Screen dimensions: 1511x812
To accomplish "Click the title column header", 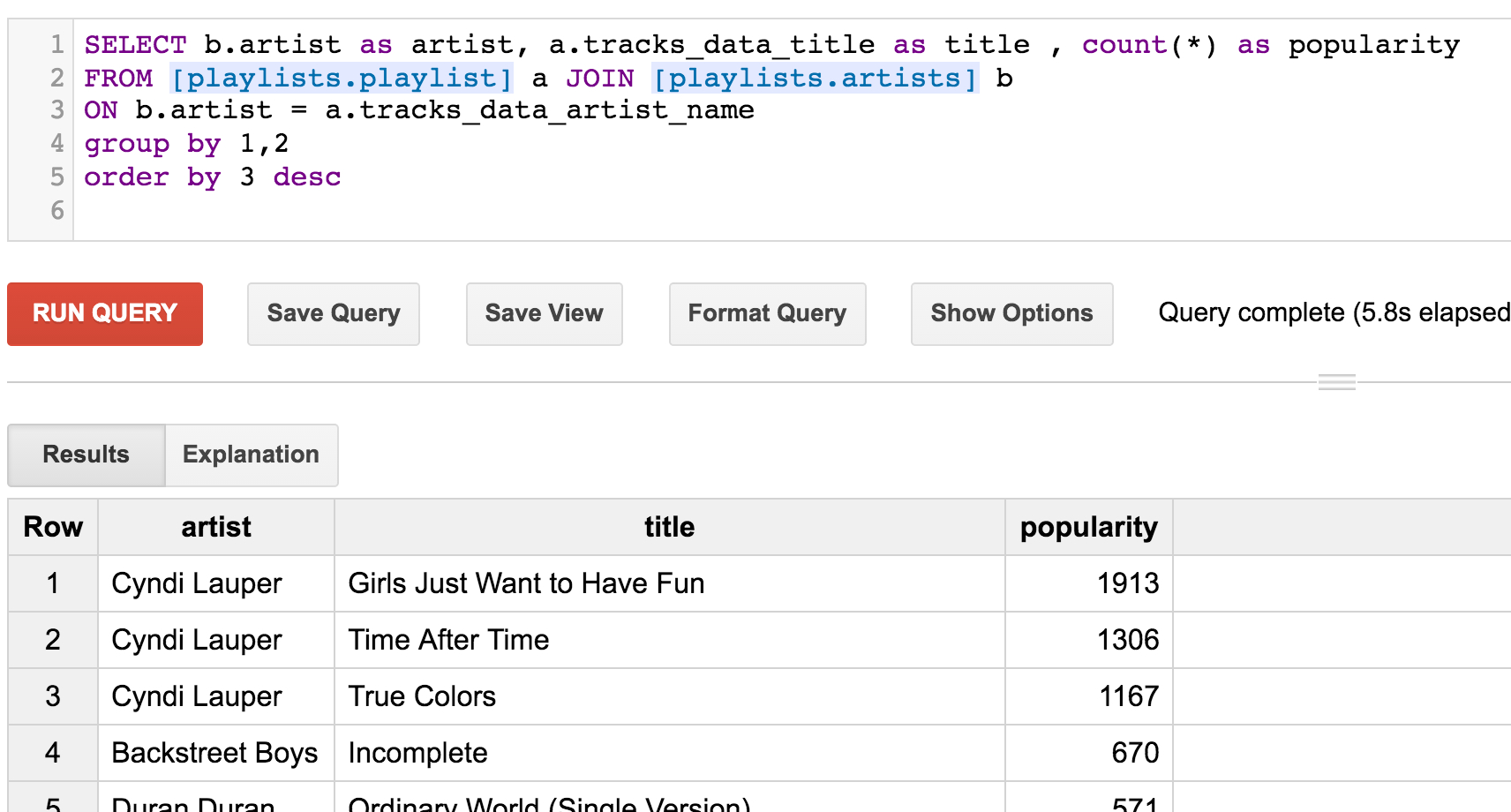I will point(669,527).
